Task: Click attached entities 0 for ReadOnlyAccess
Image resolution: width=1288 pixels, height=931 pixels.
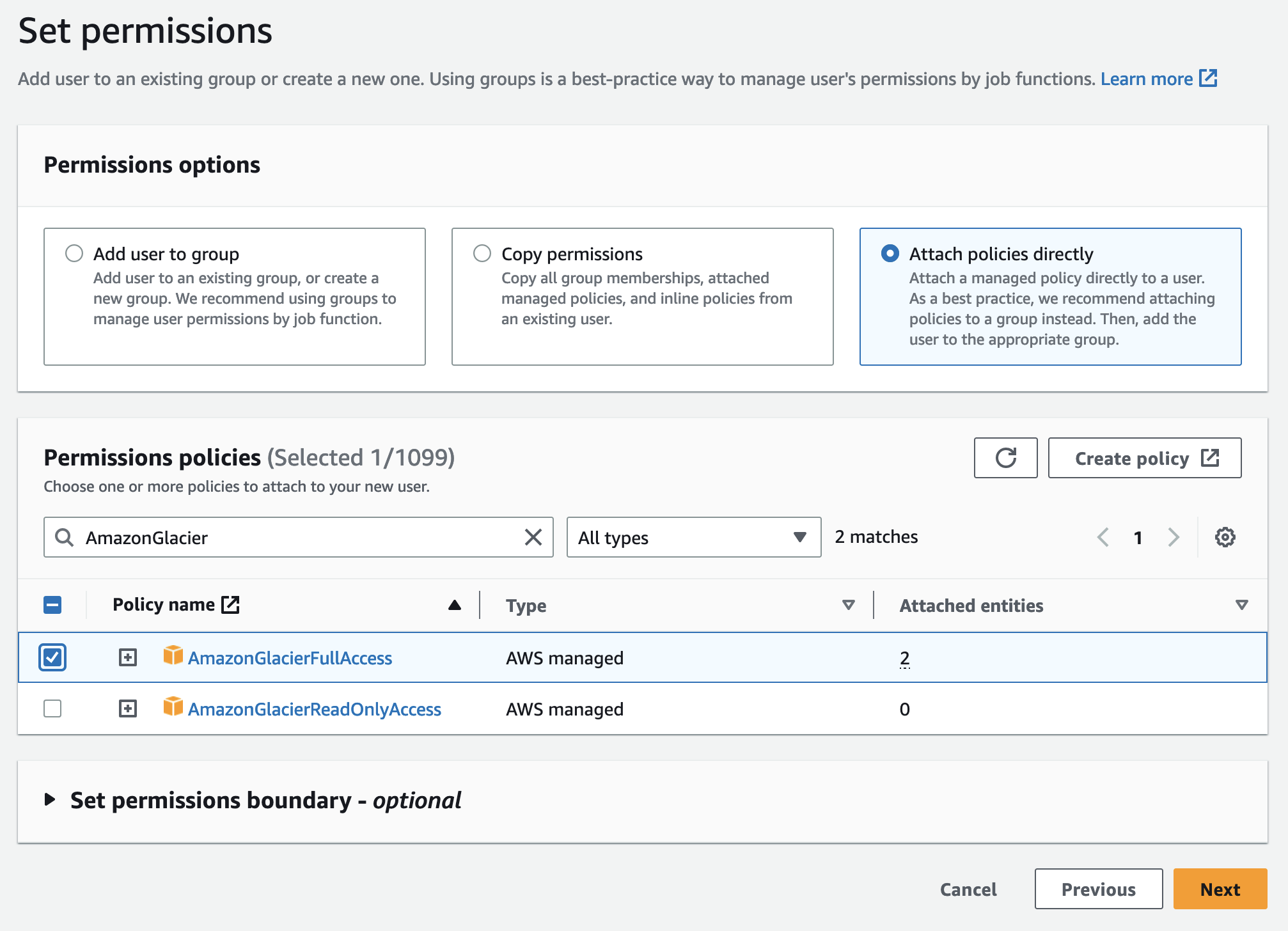Action: (x=904, y=709)
